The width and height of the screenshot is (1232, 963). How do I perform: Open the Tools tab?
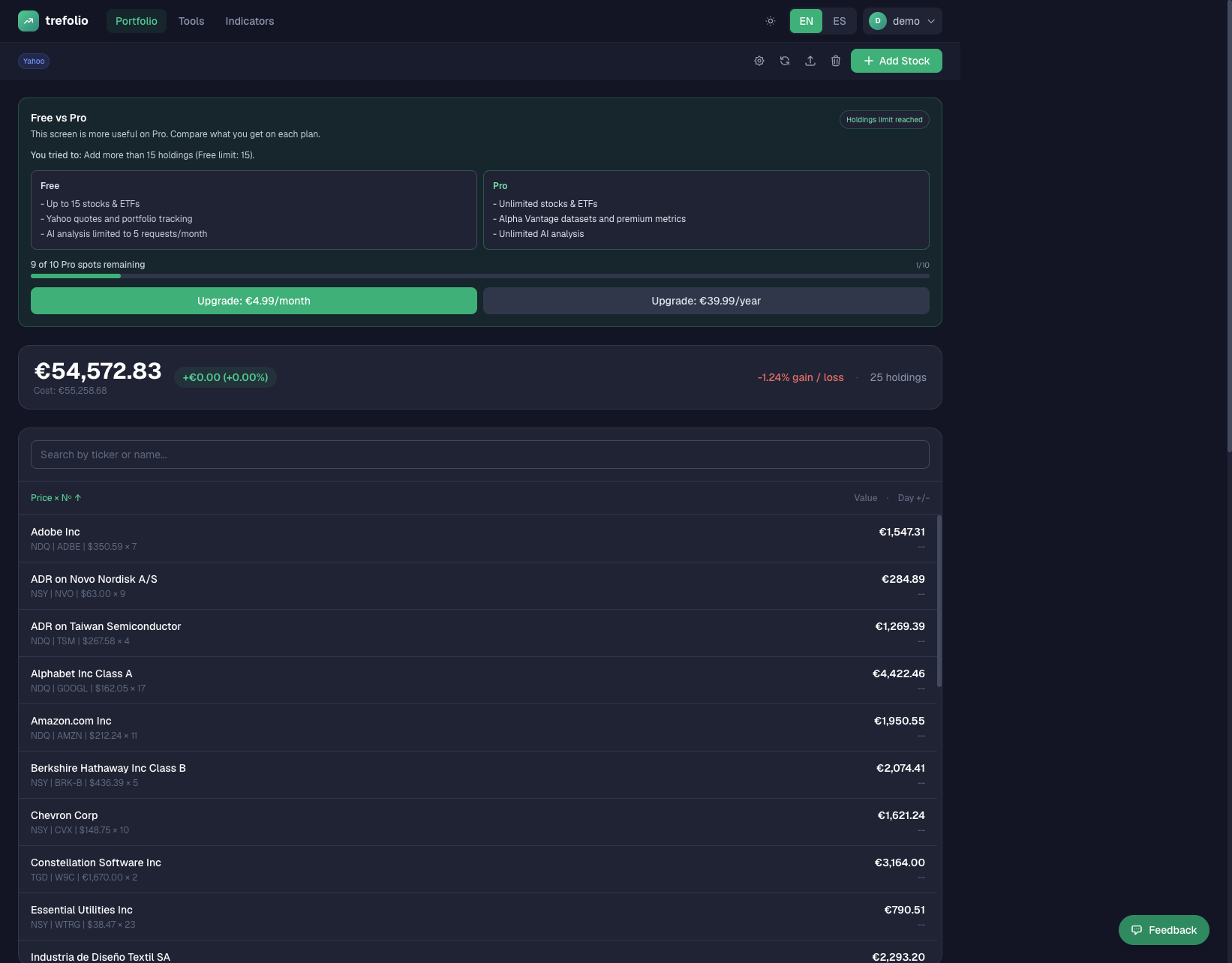191,21
